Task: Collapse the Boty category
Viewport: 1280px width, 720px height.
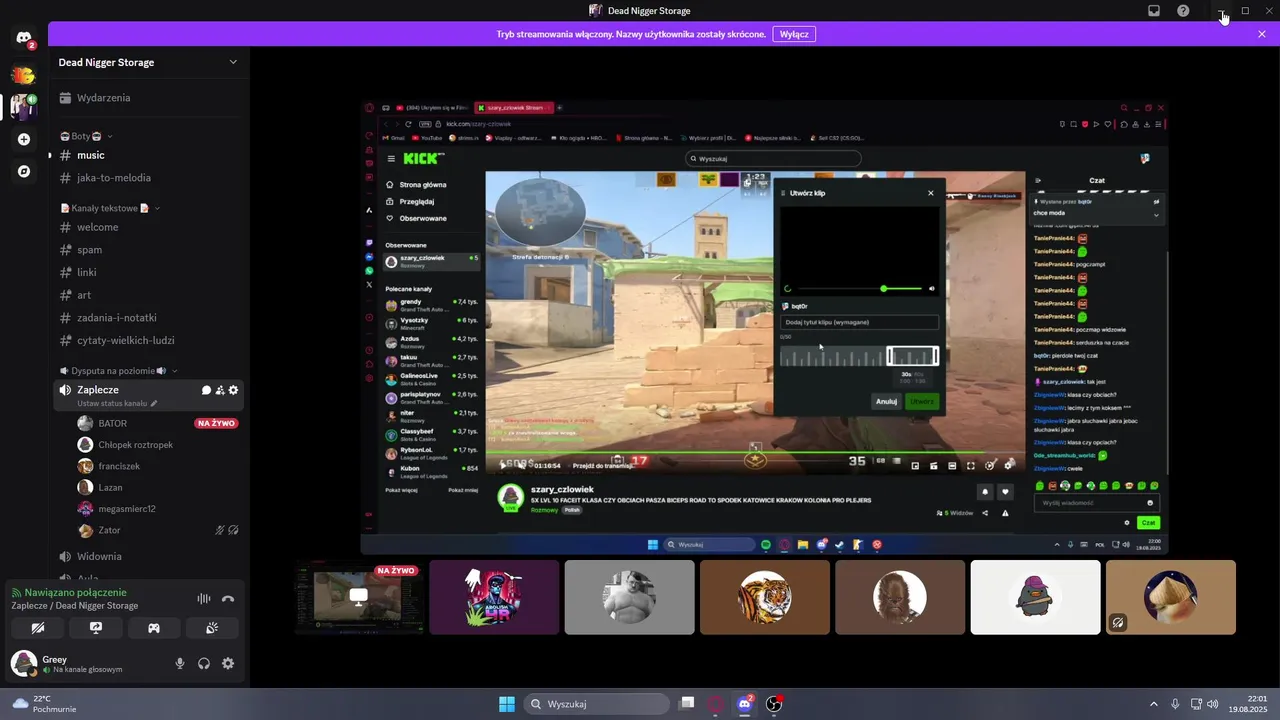Action: pos(86,136)
